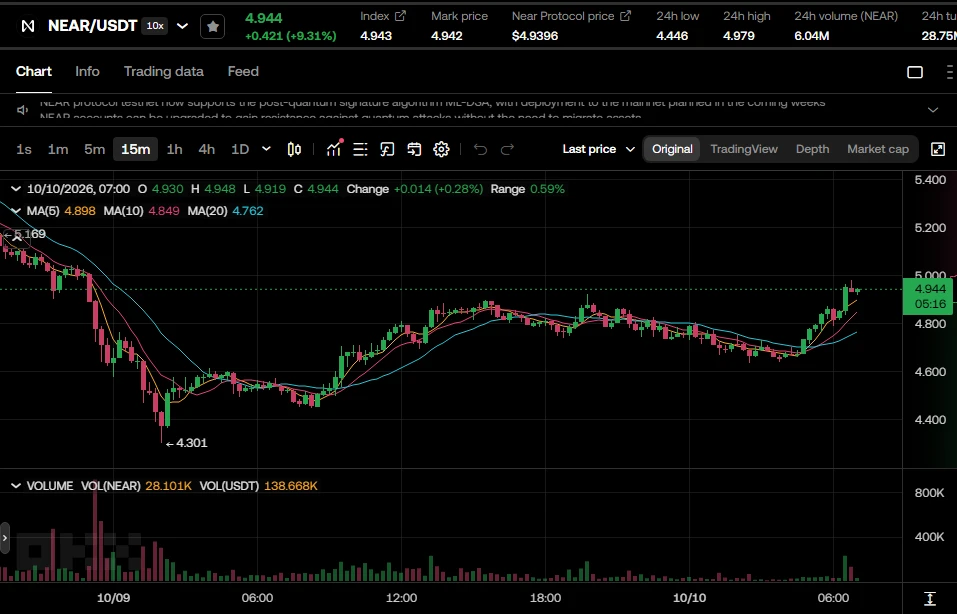This screenshot has width=957, height=614.
Task: Switch chart interval to 5m
Action: pos(95,149)
